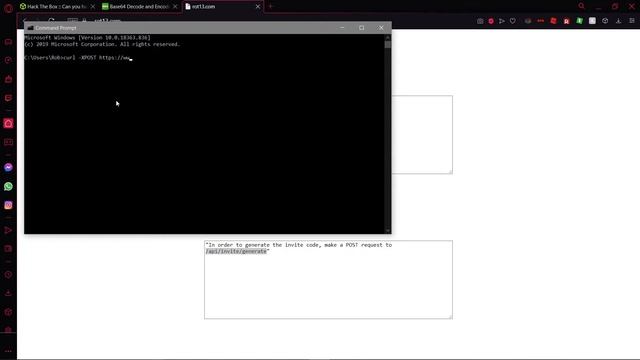The width and height of the screenshot is (640, 360).
Task: Click the green extension icon in toolbar
Action: coord(579,21)
